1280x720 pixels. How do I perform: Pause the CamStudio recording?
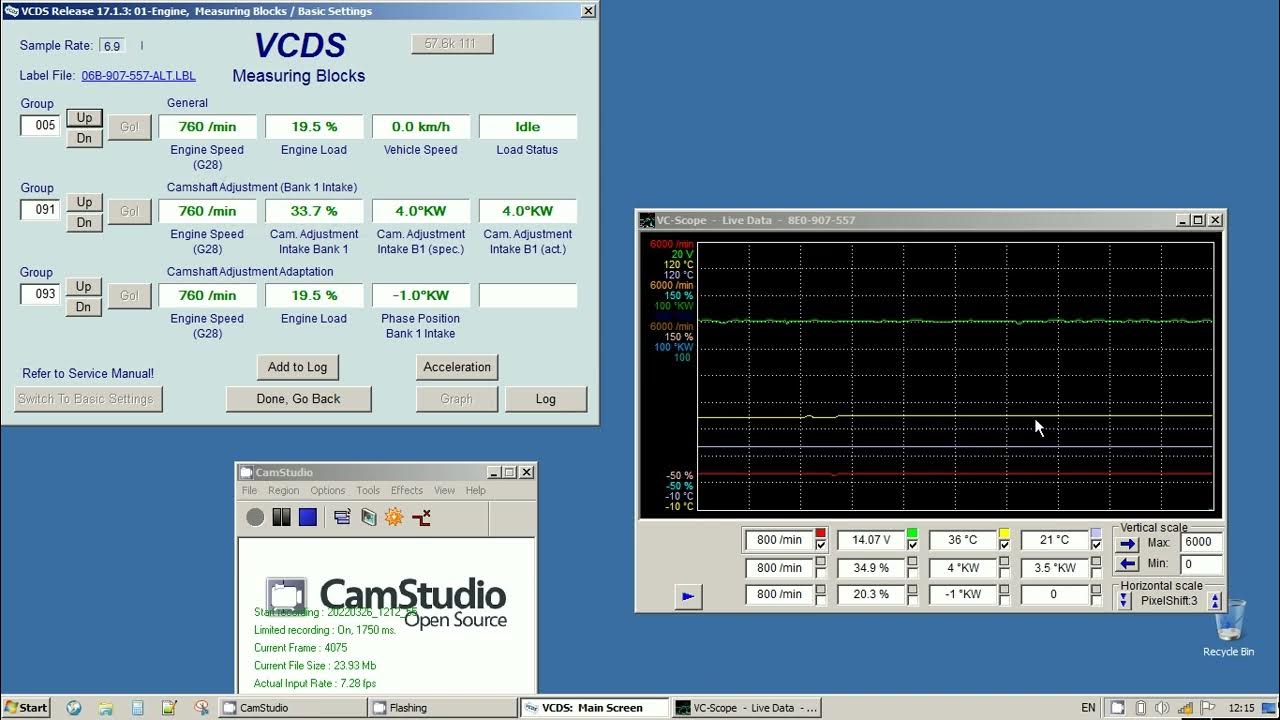point(281,517)
